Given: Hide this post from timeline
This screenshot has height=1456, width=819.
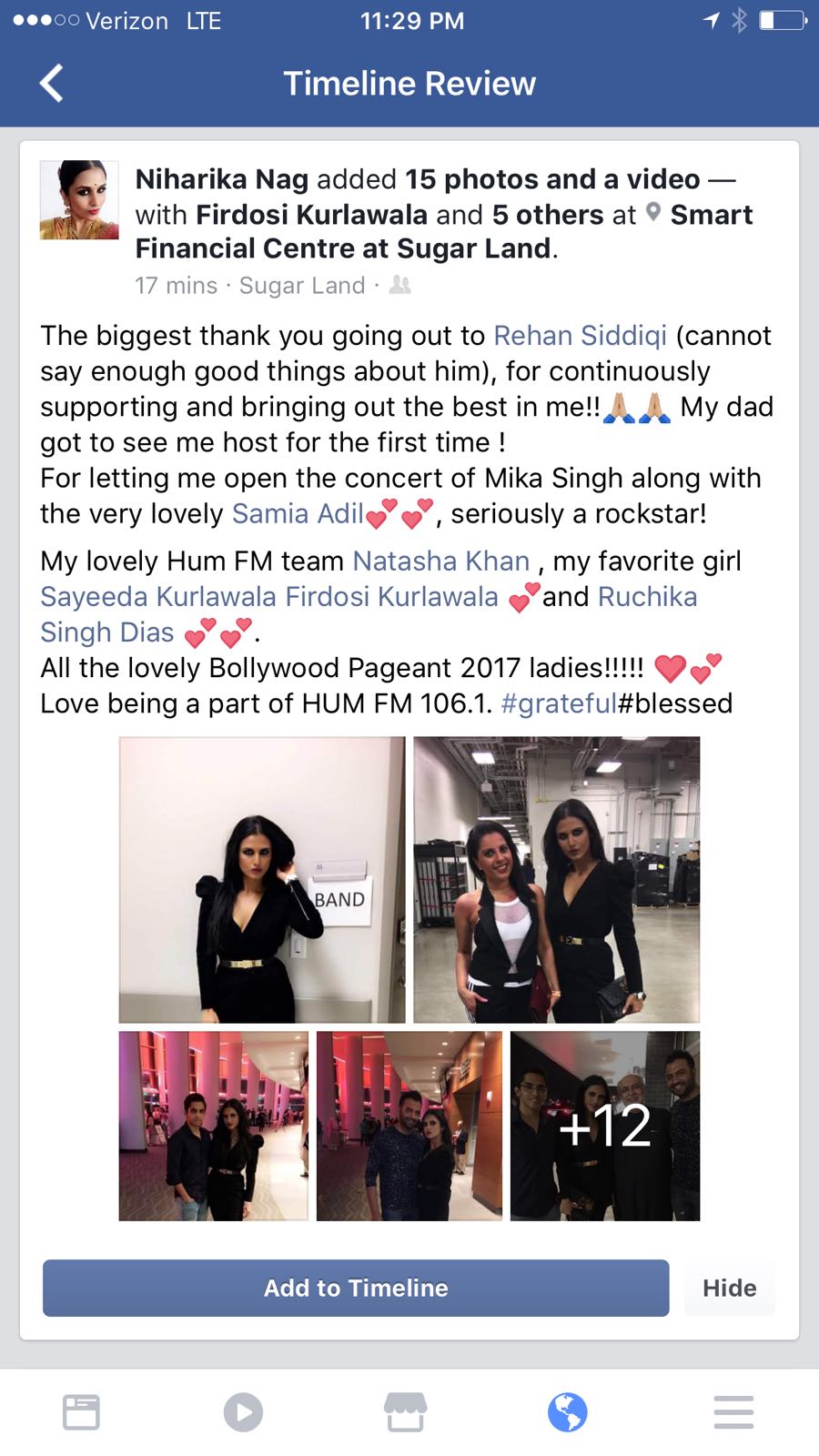Looking at the screenshot, I should (x=730, y=1288).
